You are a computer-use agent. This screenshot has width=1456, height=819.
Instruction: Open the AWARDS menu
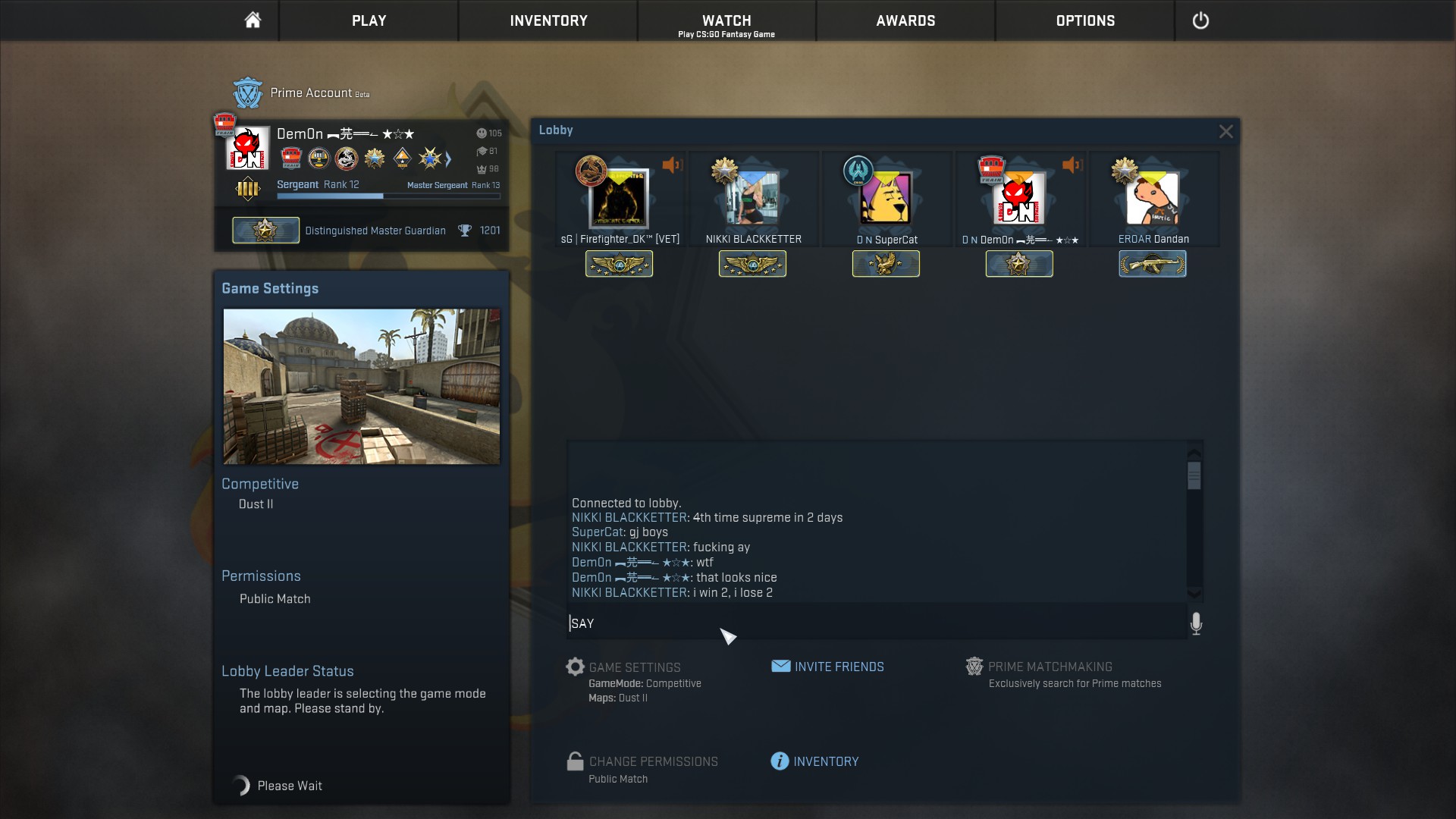click(905, 20)
